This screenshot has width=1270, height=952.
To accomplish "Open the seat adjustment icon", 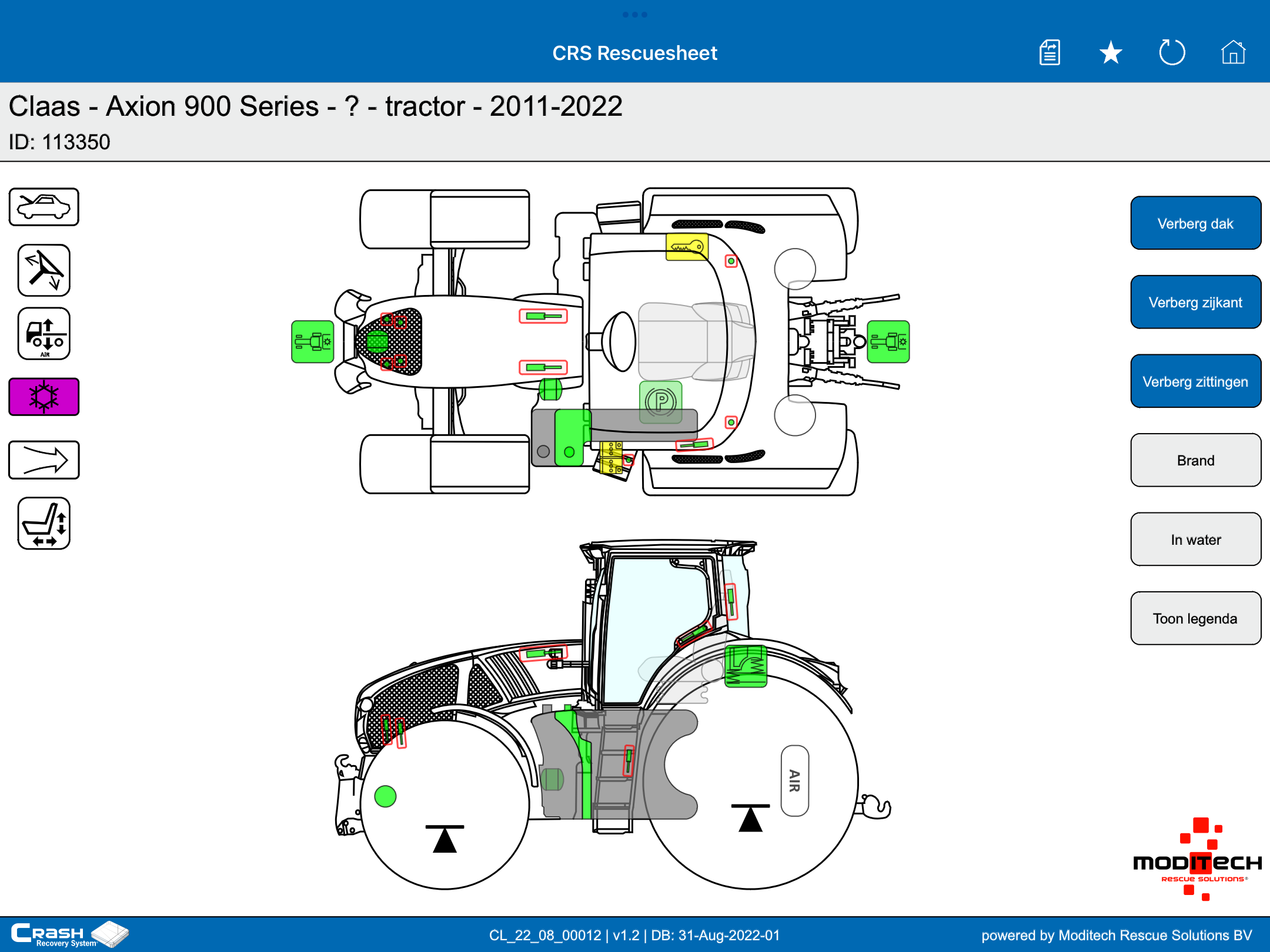I will point(44,524).
